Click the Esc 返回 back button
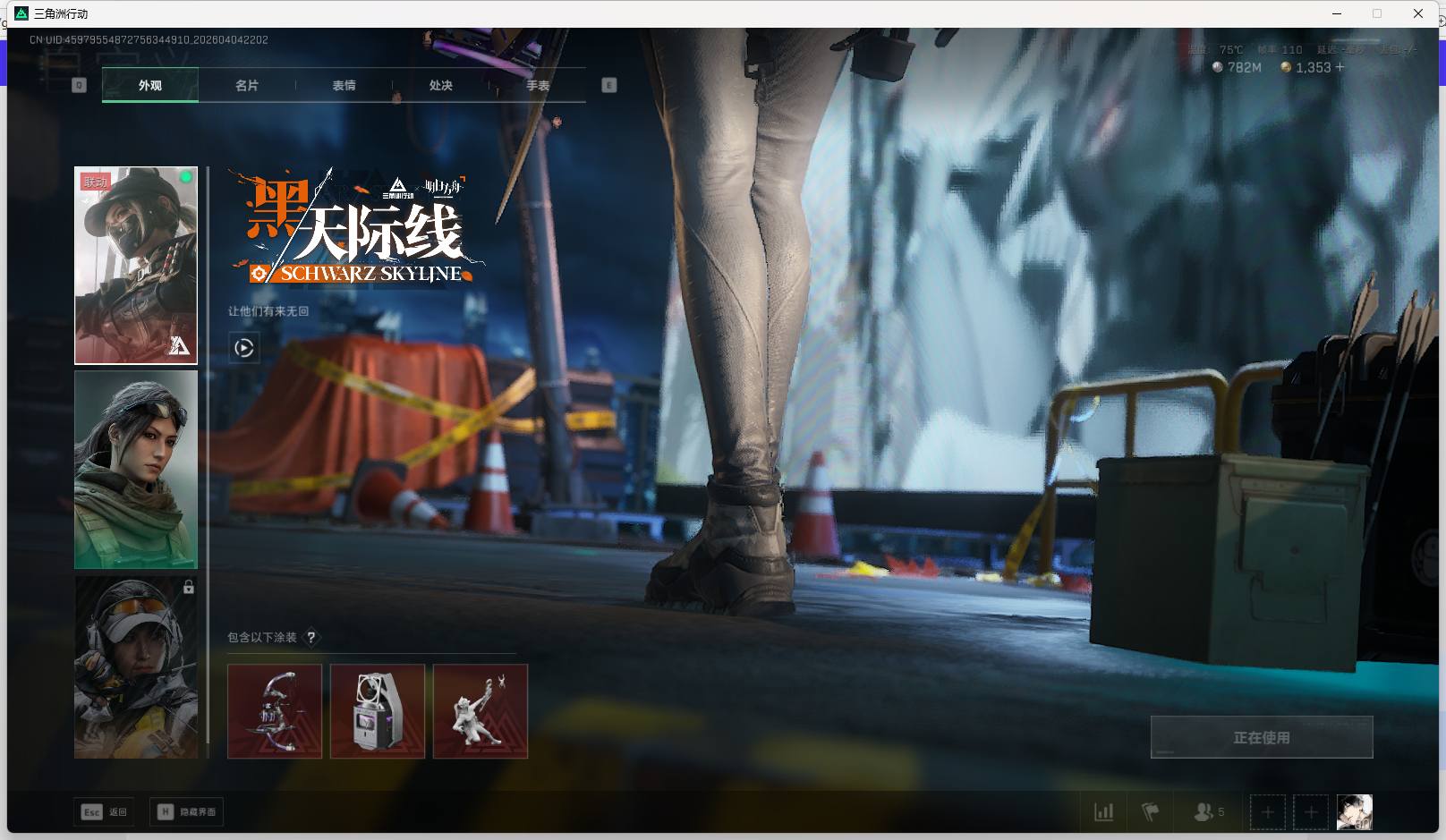The width and height of the screenshot is (1446, 840). (105, 811)
